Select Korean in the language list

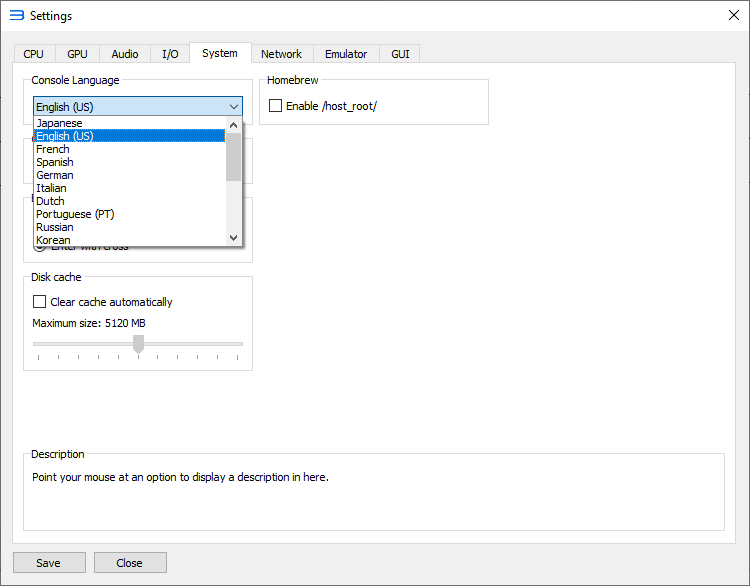coord(129,240)
